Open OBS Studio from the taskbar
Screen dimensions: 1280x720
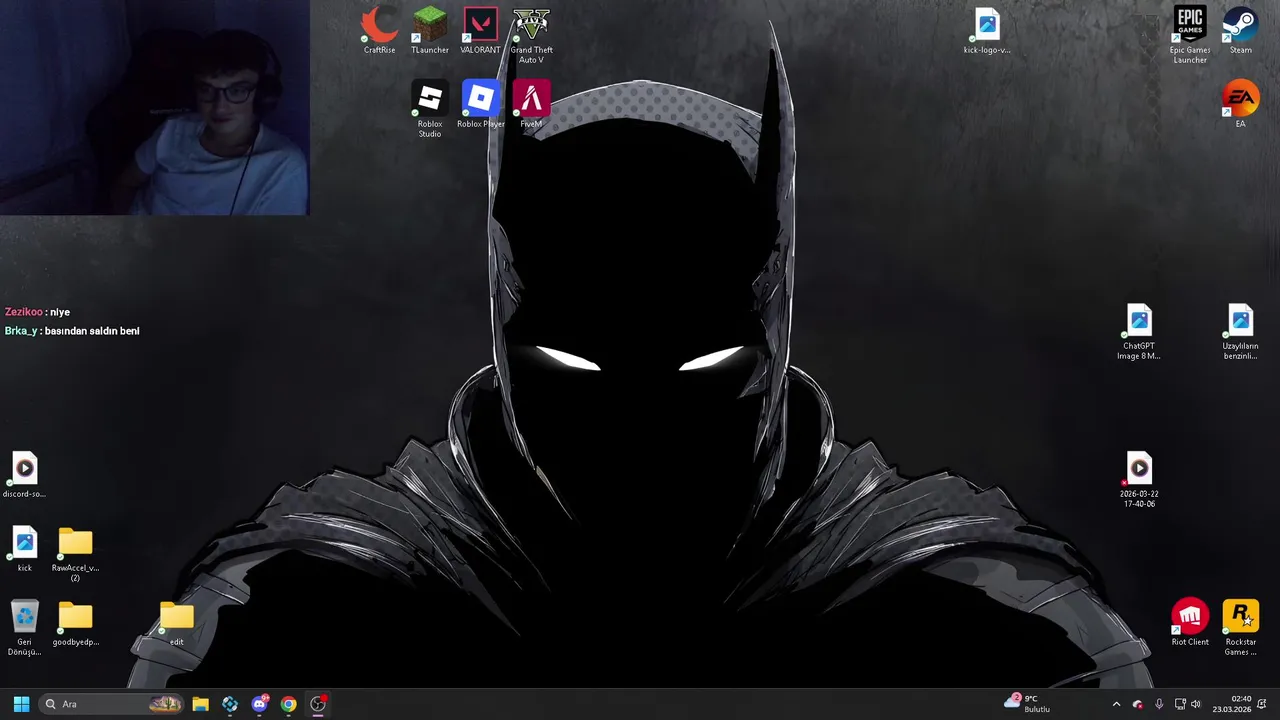pyautogui.click(x=318, y=704)
